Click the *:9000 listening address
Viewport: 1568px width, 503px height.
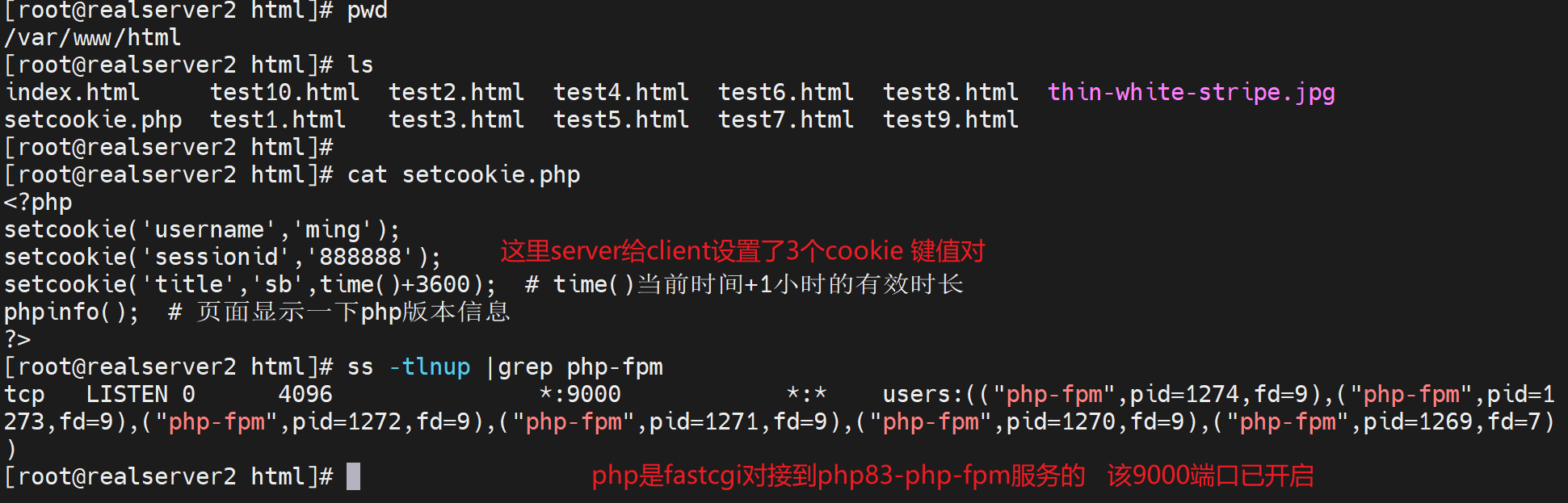[x=580, y=394]
